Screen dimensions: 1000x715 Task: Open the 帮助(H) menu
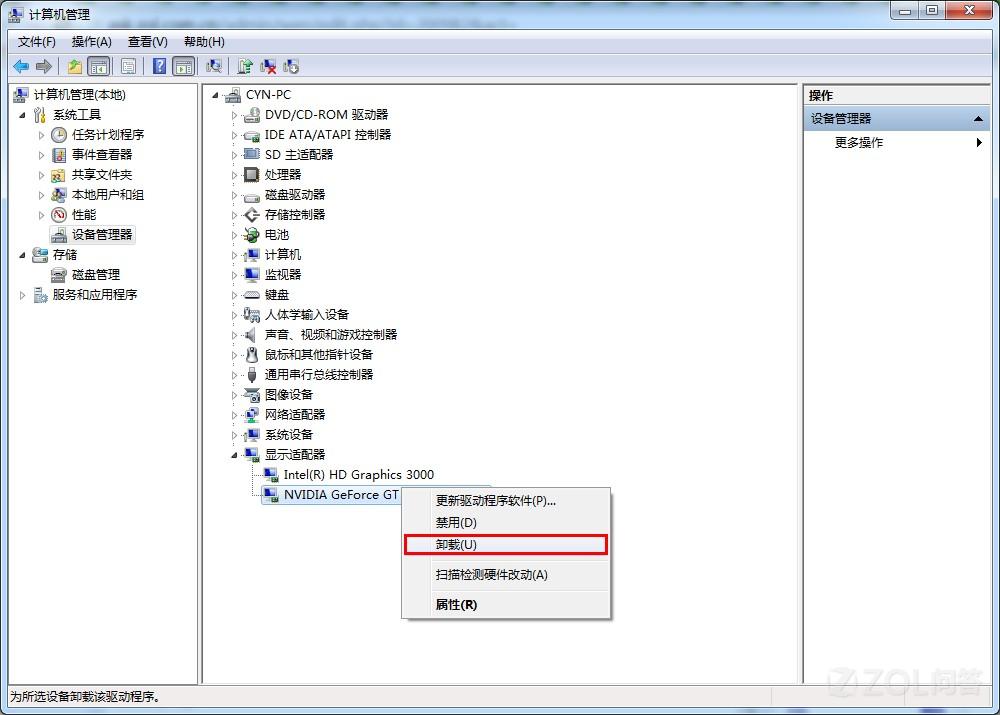coord(204,42)
